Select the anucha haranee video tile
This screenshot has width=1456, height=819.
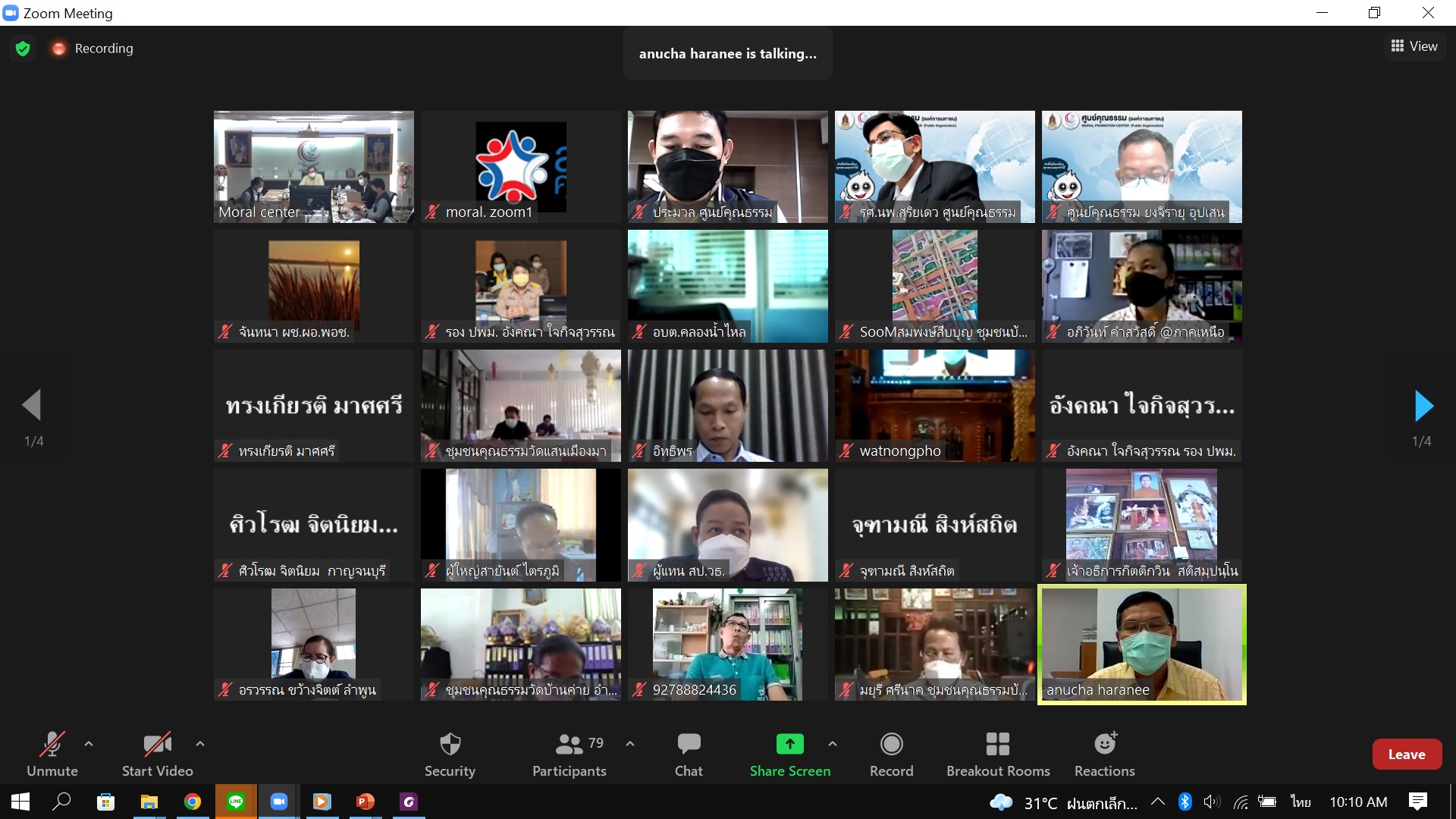tap(1141, 644)
